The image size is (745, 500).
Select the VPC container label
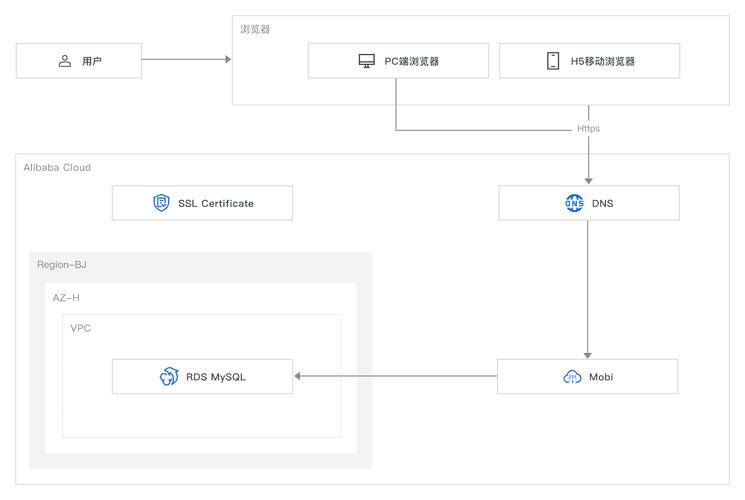[x=81, y=327]
